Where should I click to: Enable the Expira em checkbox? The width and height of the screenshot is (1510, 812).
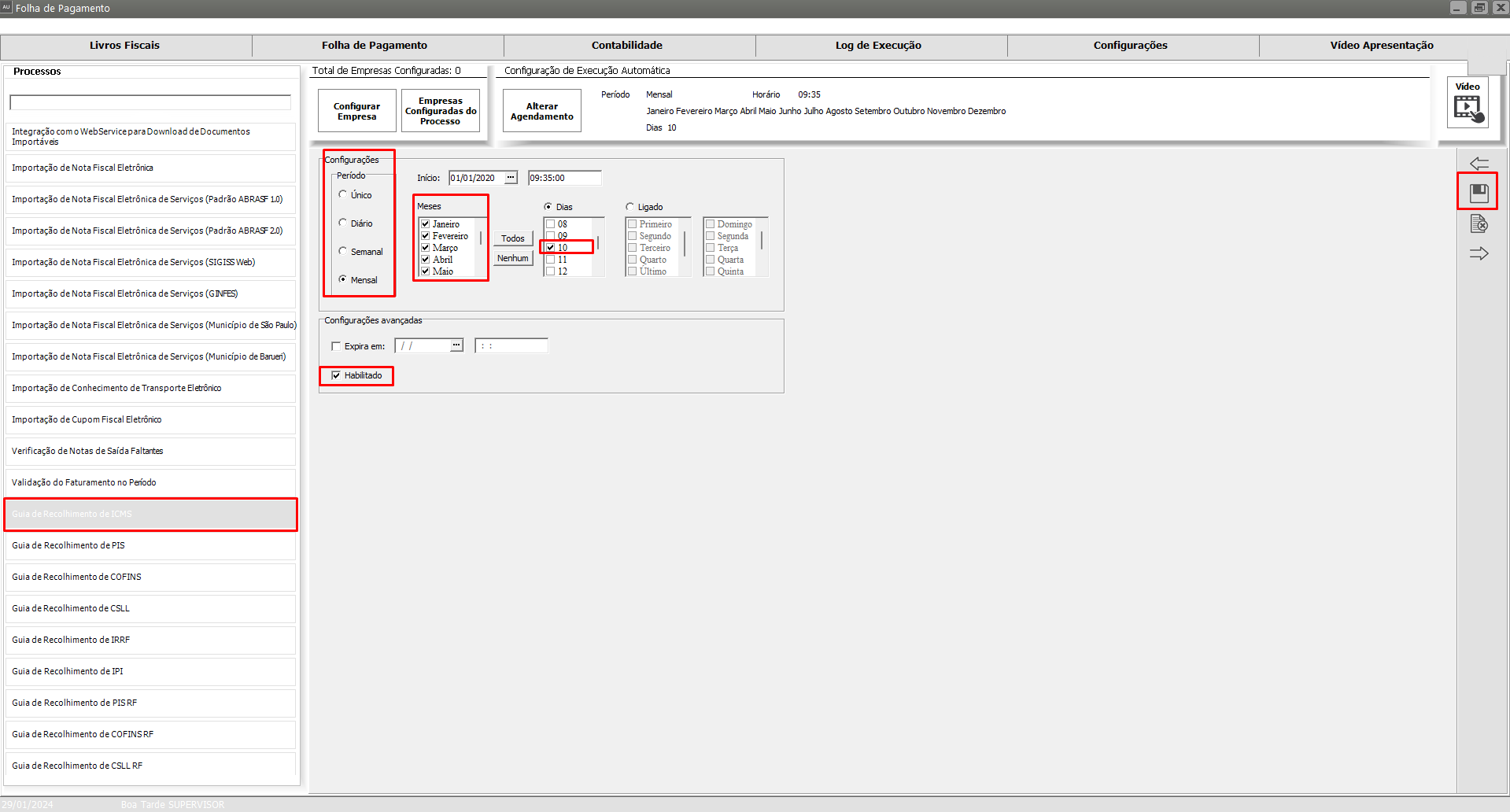click(336, 346)
